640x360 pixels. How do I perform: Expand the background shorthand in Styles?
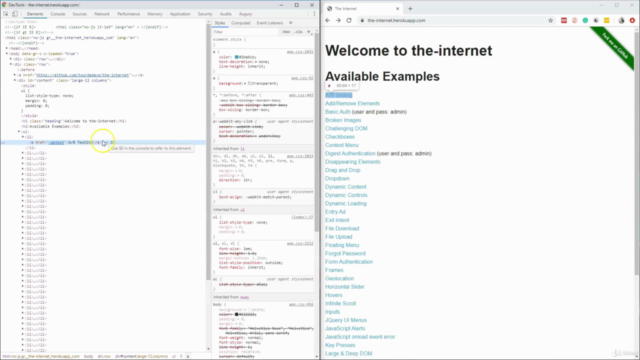click(x=245, y=84)
